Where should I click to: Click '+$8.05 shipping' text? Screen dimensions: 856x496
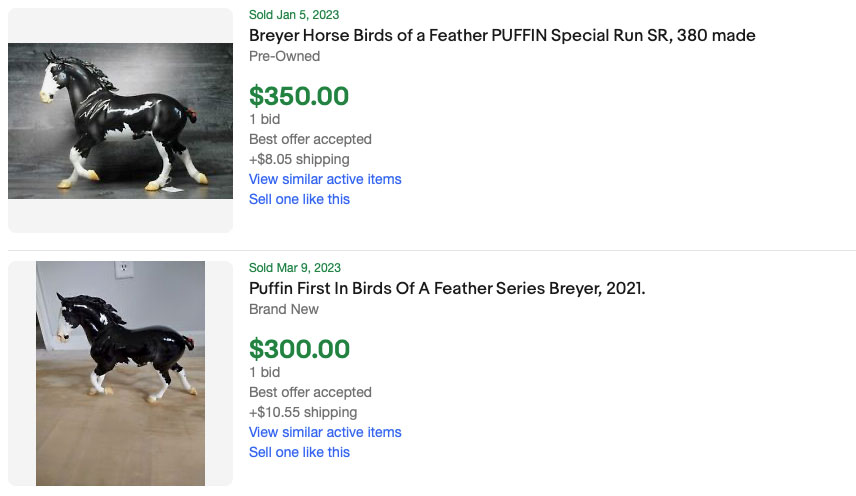click(299, 159)
